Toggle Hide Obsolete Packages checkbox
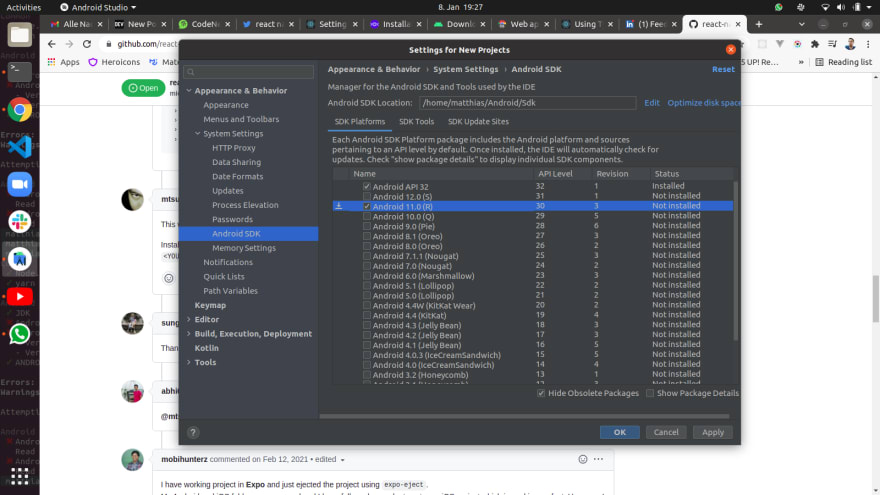880x495 pixels. pyautogui.click(x=541, y=393)
